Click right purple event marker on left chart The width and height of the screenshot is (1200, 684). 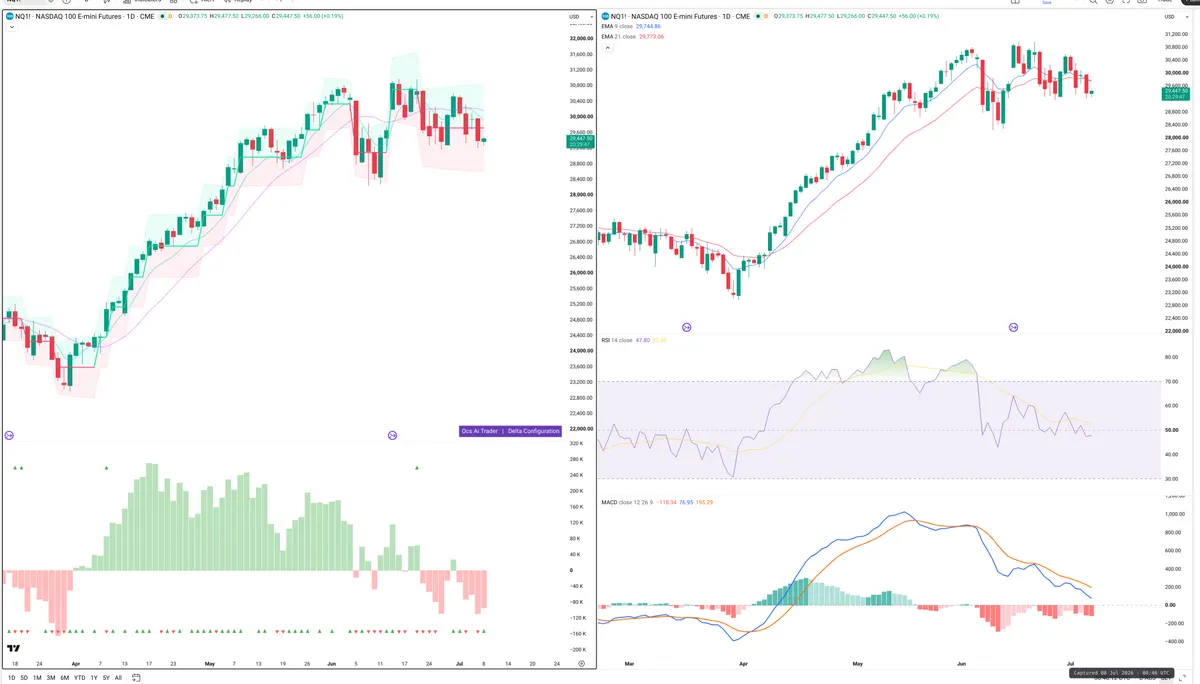point(392,435)
